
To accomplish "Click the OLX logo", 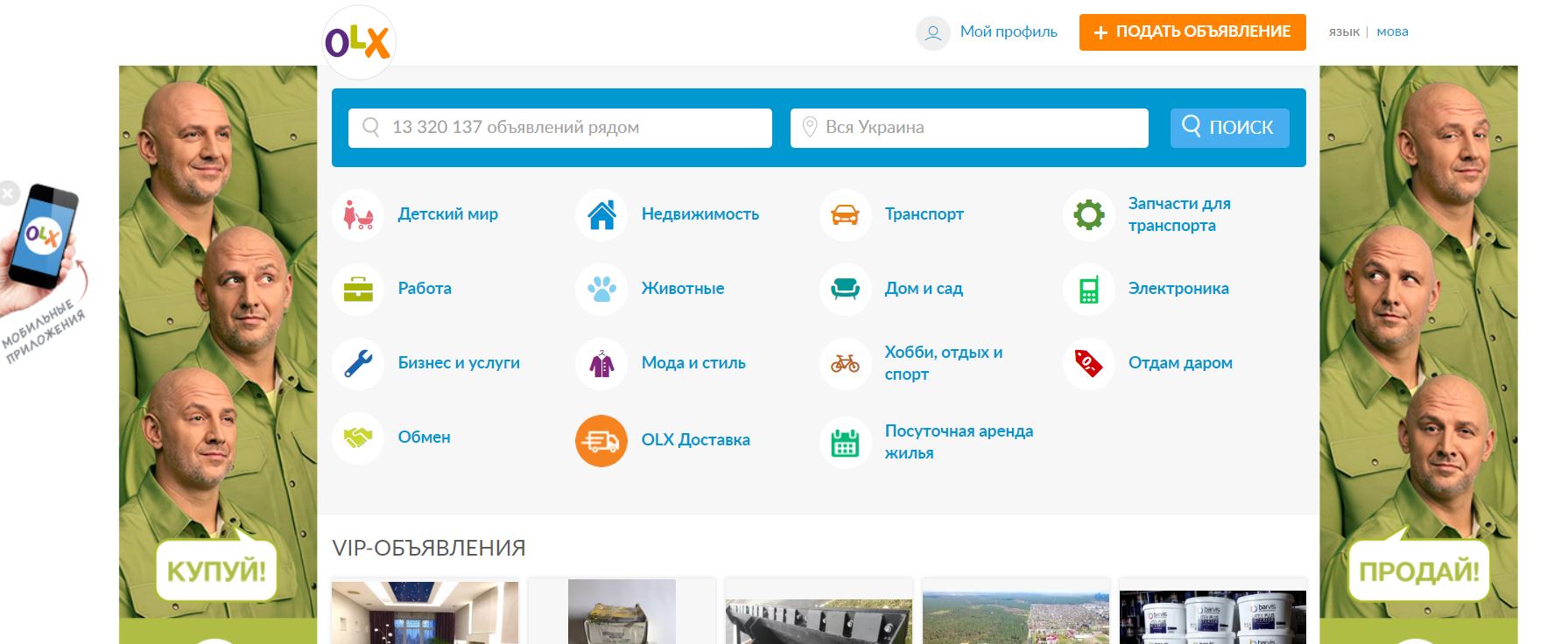I will tap(359, 42).
